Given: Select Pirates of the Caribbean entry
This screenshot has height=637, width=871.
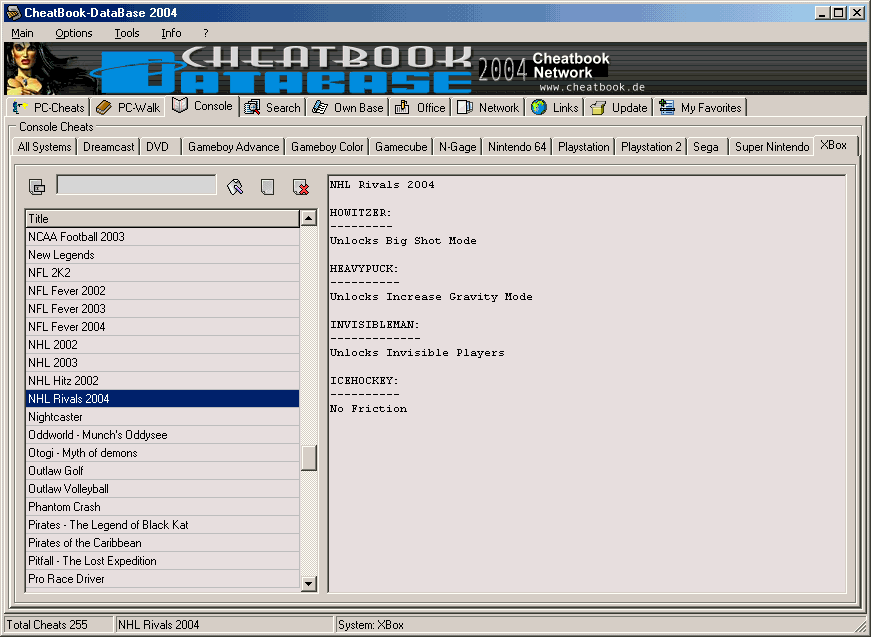Looking at the screenshot, I should click(85, 543).
